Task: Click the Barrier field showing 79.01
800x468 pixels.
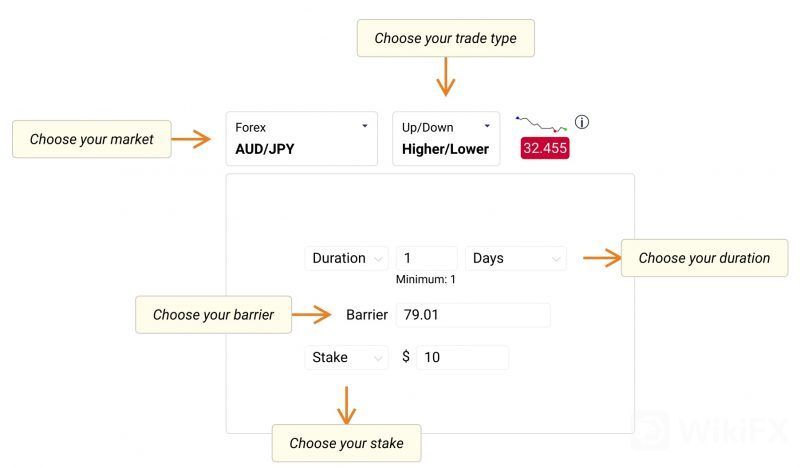Action: [473, 315]
